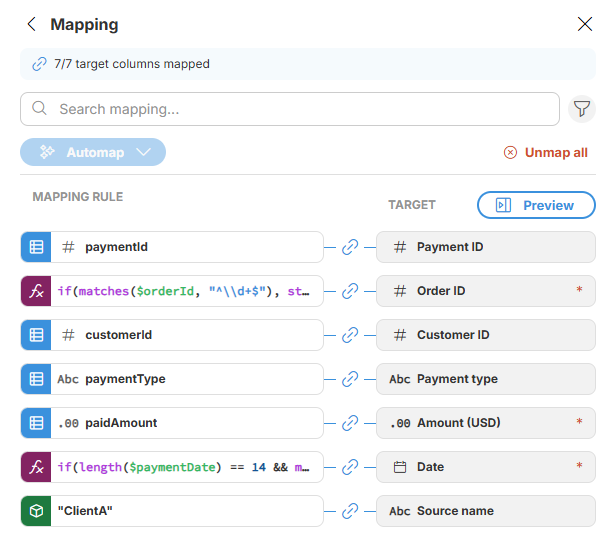This screenshot has height=537, width=612.
Task: Click Unmap all
Action: click(x=546, y=153)
